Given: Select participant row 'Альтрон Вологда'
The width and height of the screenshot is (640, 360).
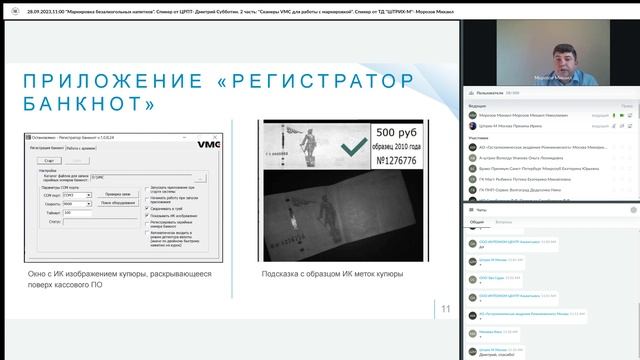Looking at the screenshot, I should click(551, 158).
